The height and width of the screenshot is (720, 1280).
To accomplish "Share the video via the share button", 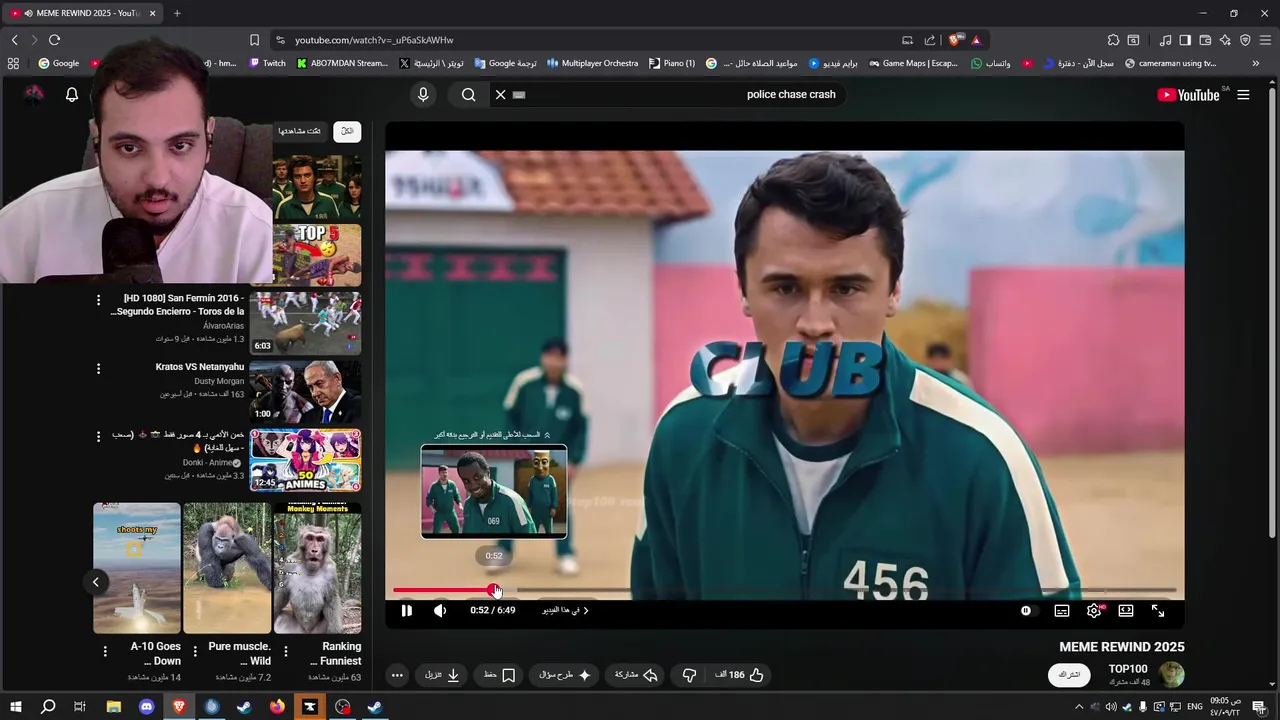I will tap(636, 675).
